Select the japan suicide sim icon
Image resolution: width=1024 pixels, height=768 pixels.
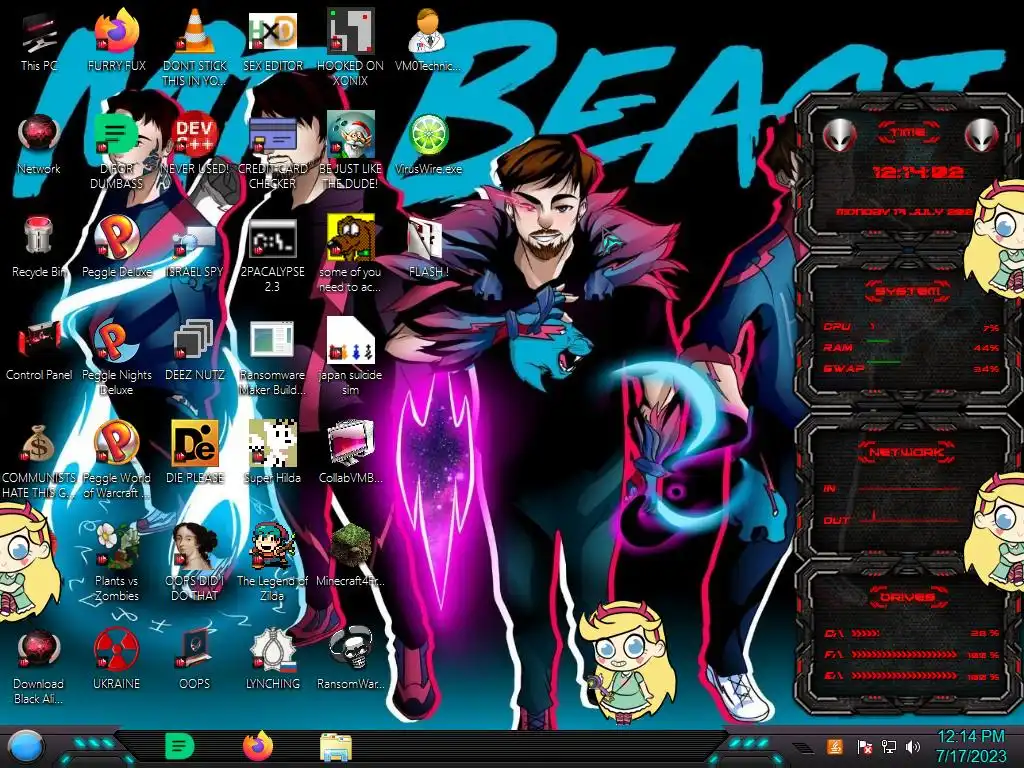[x=351, y=341]
